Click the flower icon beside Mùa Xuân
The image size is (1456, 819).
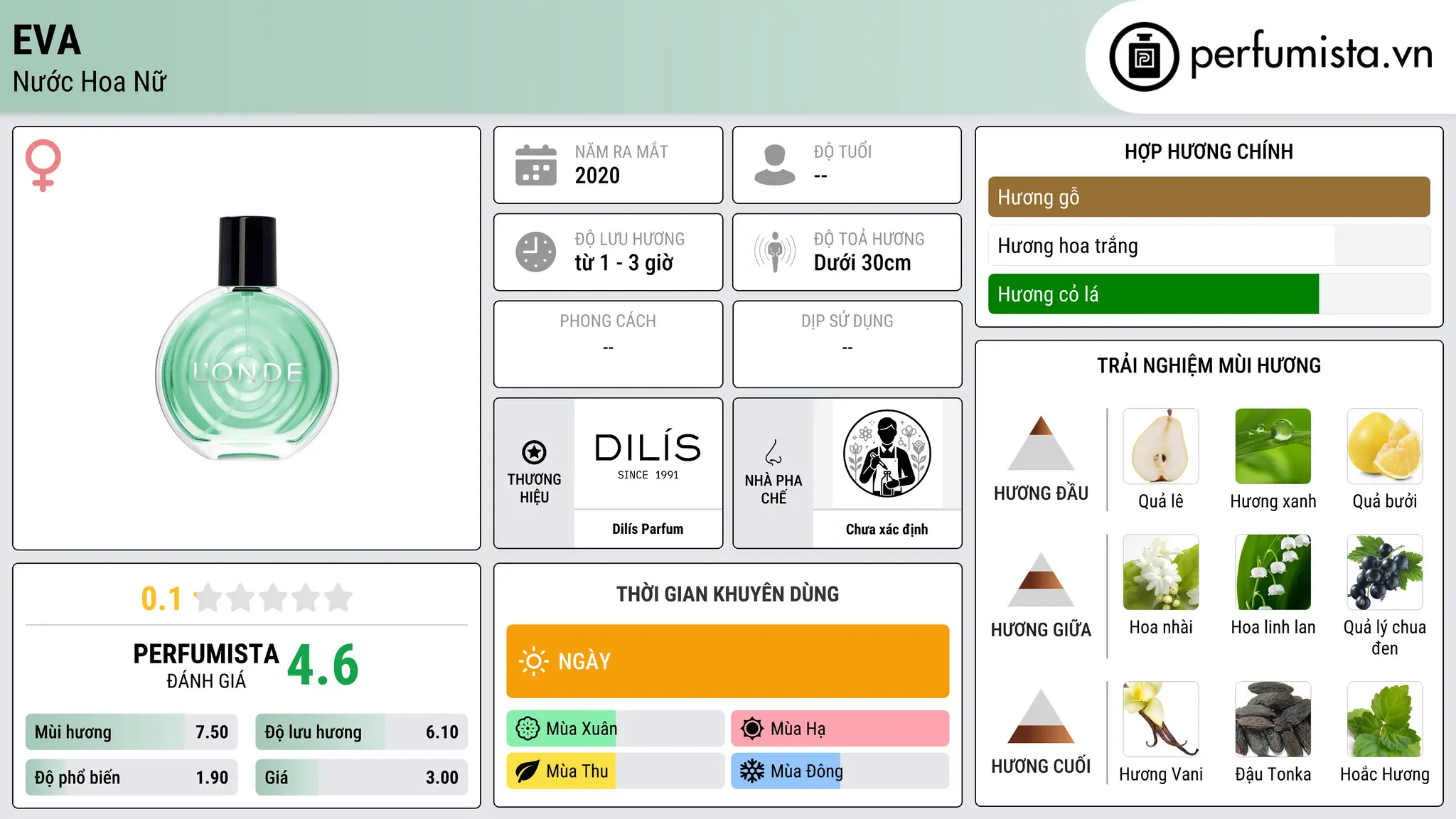[x=528, y=729]
